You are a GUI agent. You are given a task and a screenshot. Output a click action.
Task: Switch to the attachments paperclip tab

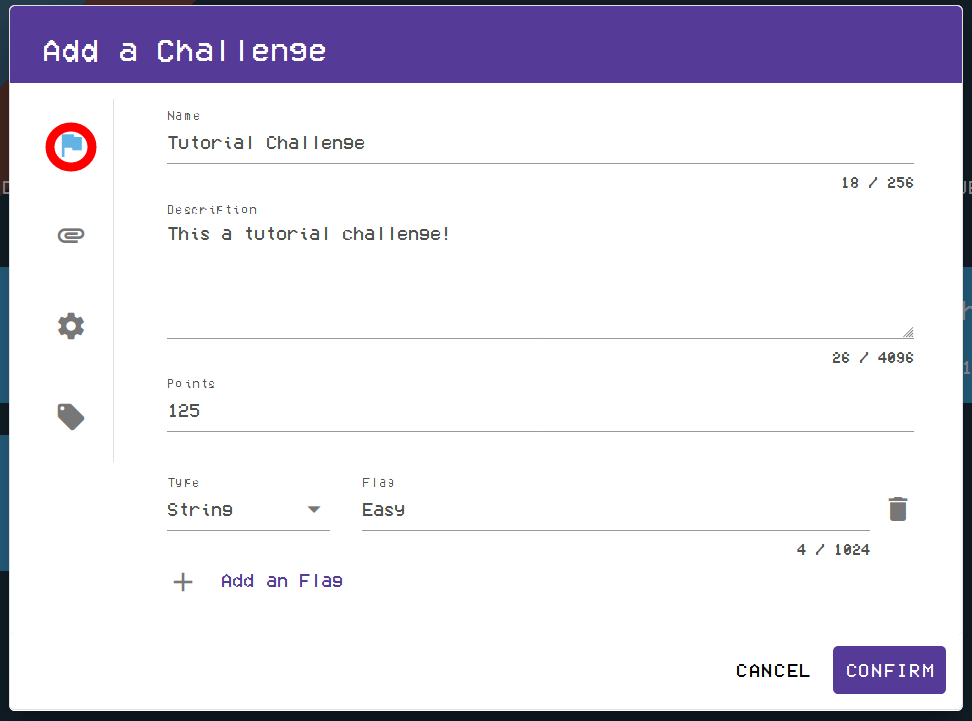click(71, 236)
